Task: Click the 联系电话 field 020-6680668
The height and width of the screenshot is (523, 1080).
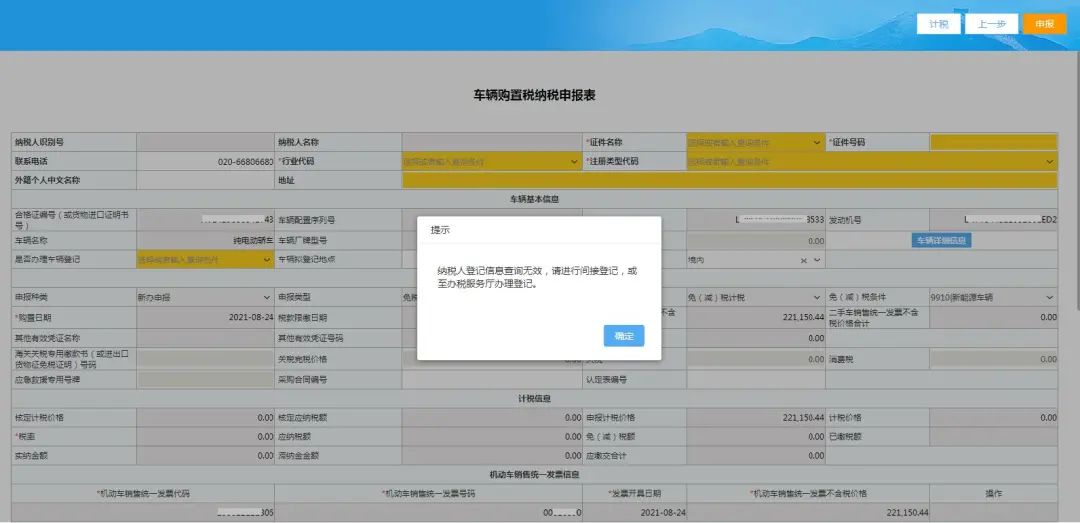Action: [x=205, y=162]
